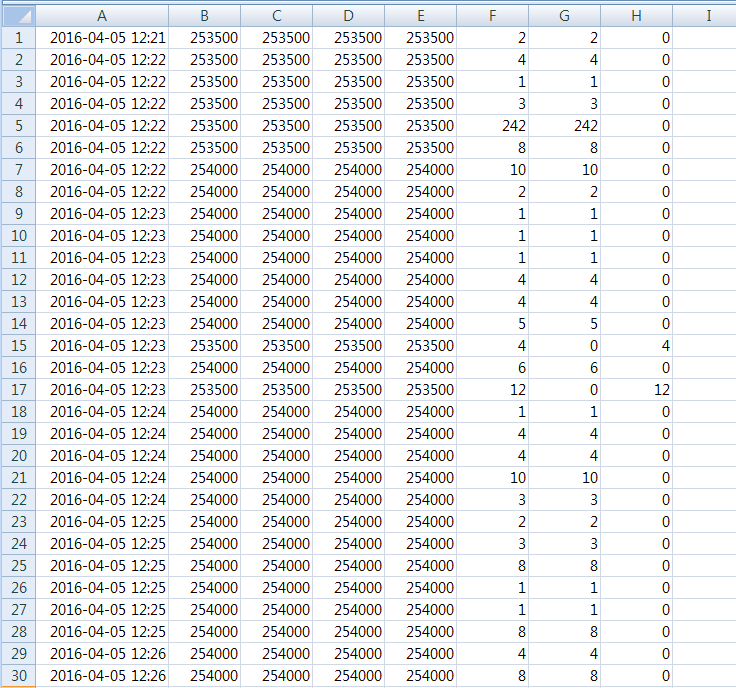The height and width of the screenshot is (688, 736).
Task: Click timestamp cell A1 showing 12:21
Action: [x=103, y=38]
